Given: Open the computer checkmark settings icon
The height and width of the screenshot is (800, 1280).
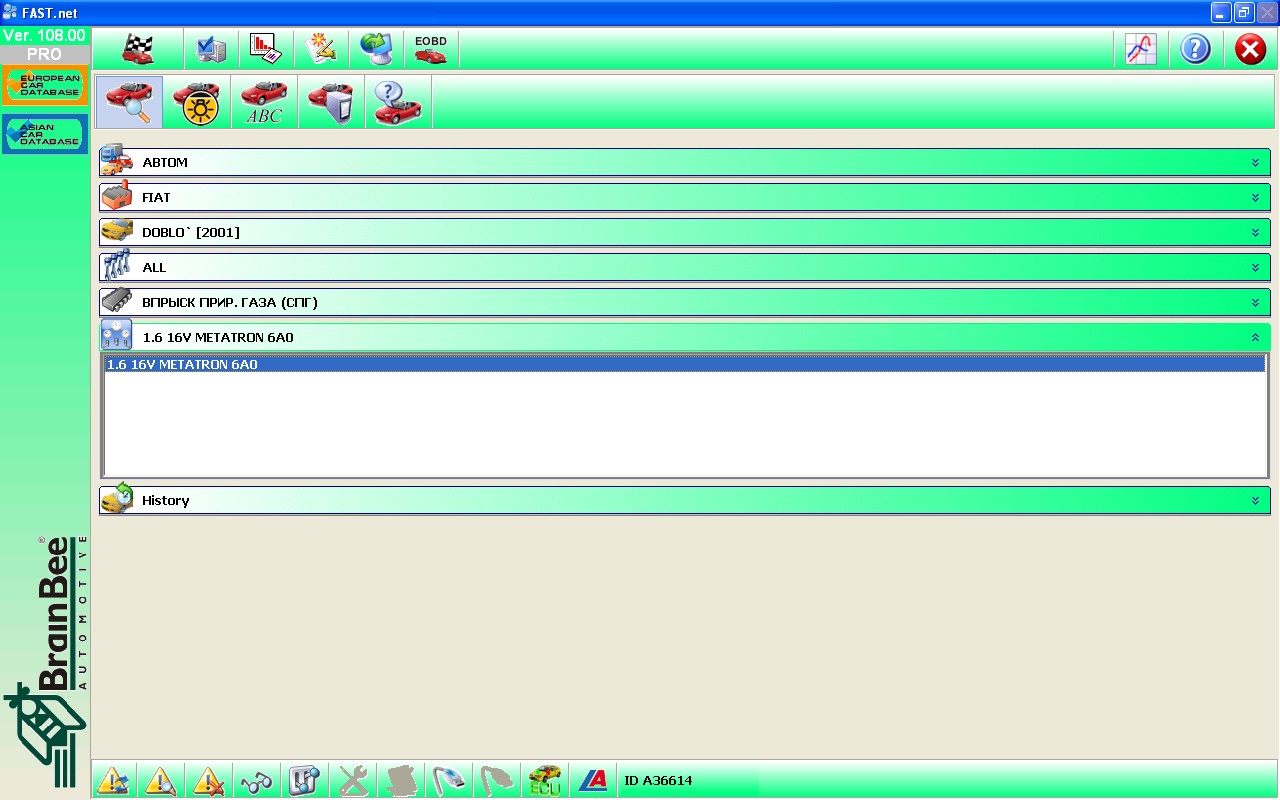Looking at the screenshot, I should click(211, 48).
